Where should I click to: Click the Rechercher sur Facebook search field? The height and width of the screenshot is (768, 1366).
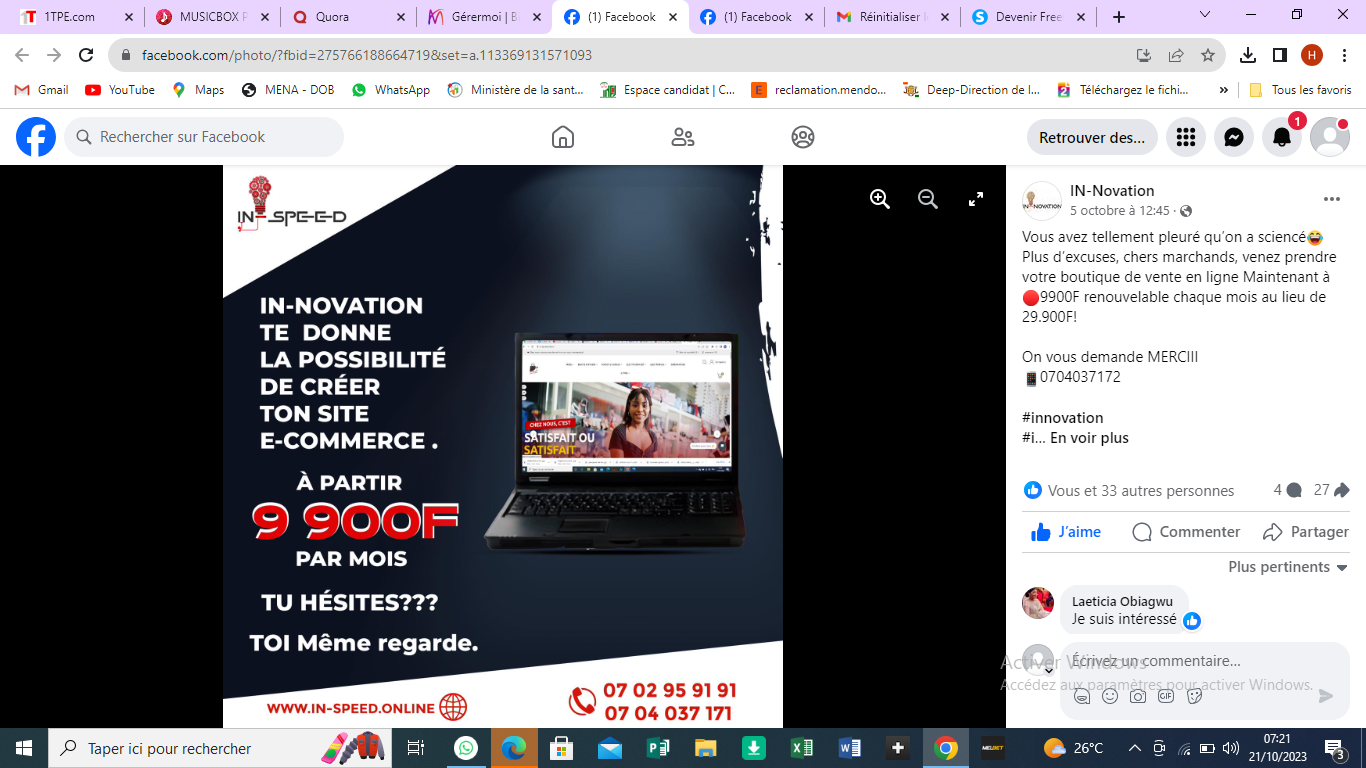205,137
